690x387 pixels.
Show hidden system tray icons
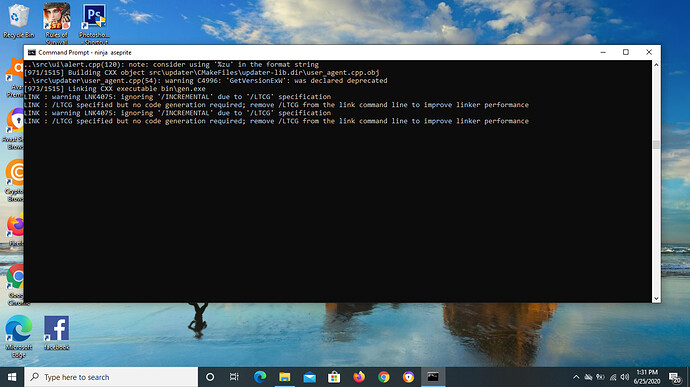pyautogui.click(x=576, y=377)
